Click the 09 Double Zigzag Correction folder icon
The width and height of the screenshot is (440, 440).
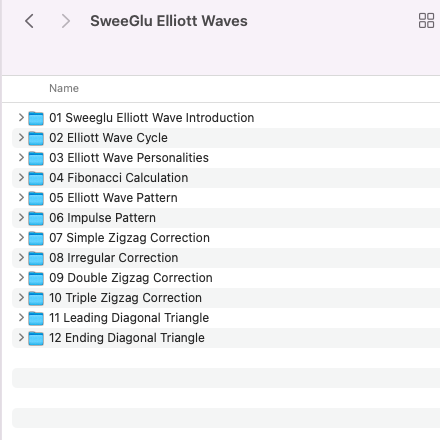(36, 278)
